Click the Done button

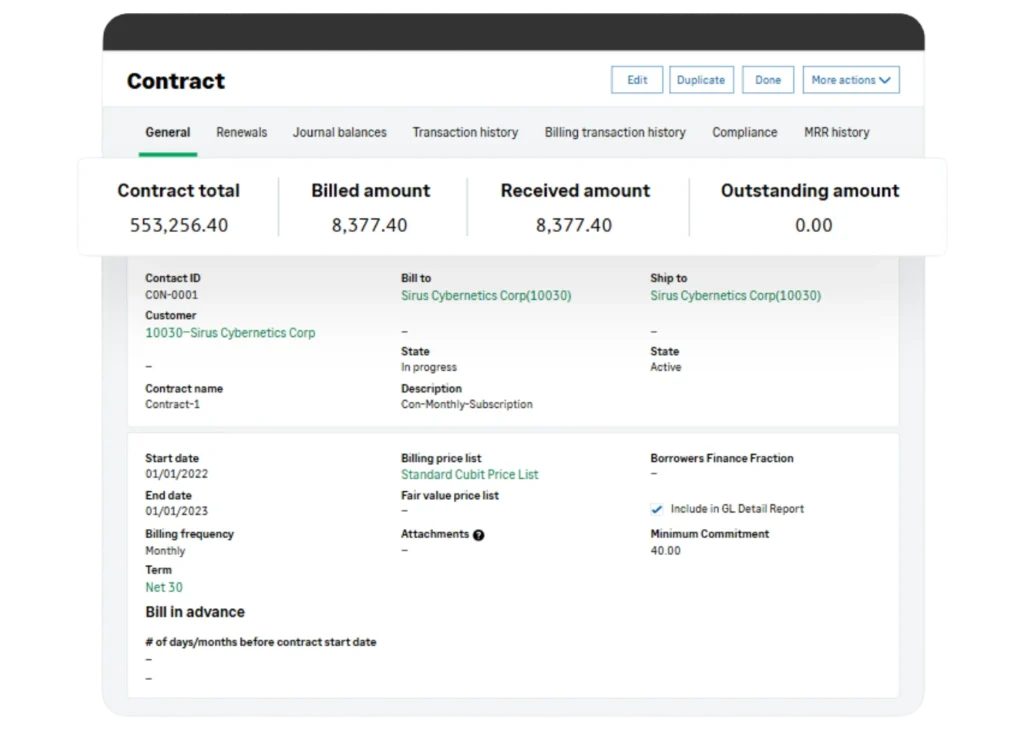(767, 80)
